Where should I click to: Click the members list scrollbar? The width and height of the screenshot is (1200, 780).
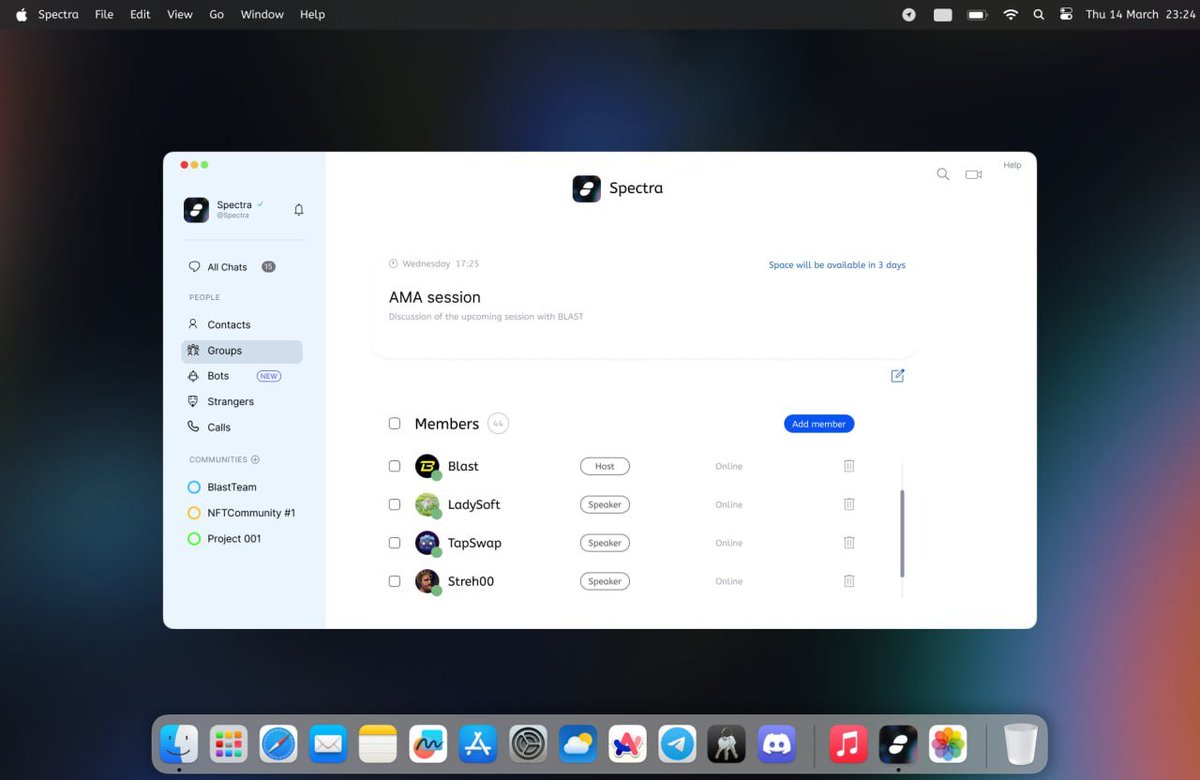click(902, 533)
